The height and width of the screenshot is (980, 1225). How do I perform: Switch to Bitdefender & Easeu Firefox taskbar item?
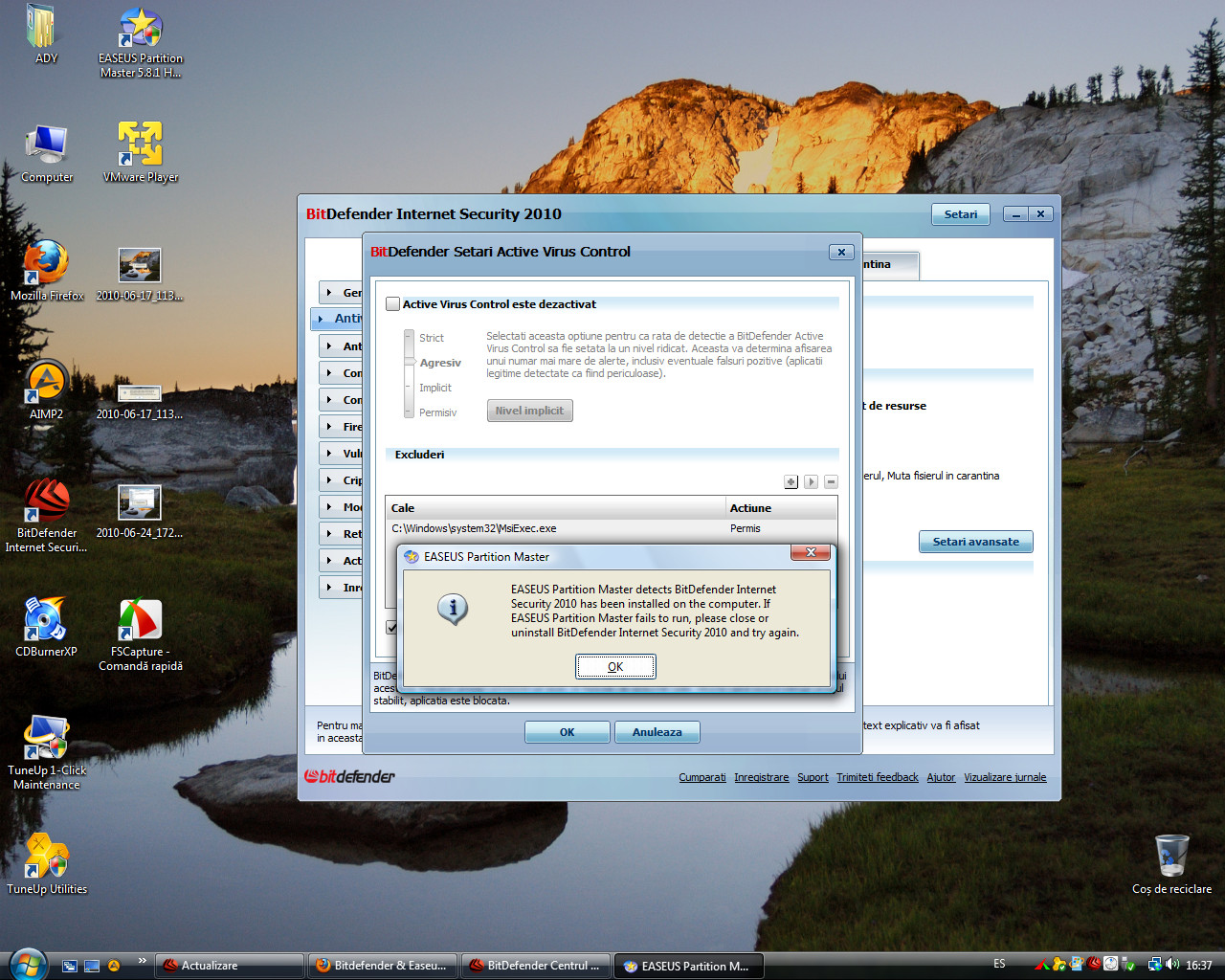click(x=383, y=966)
